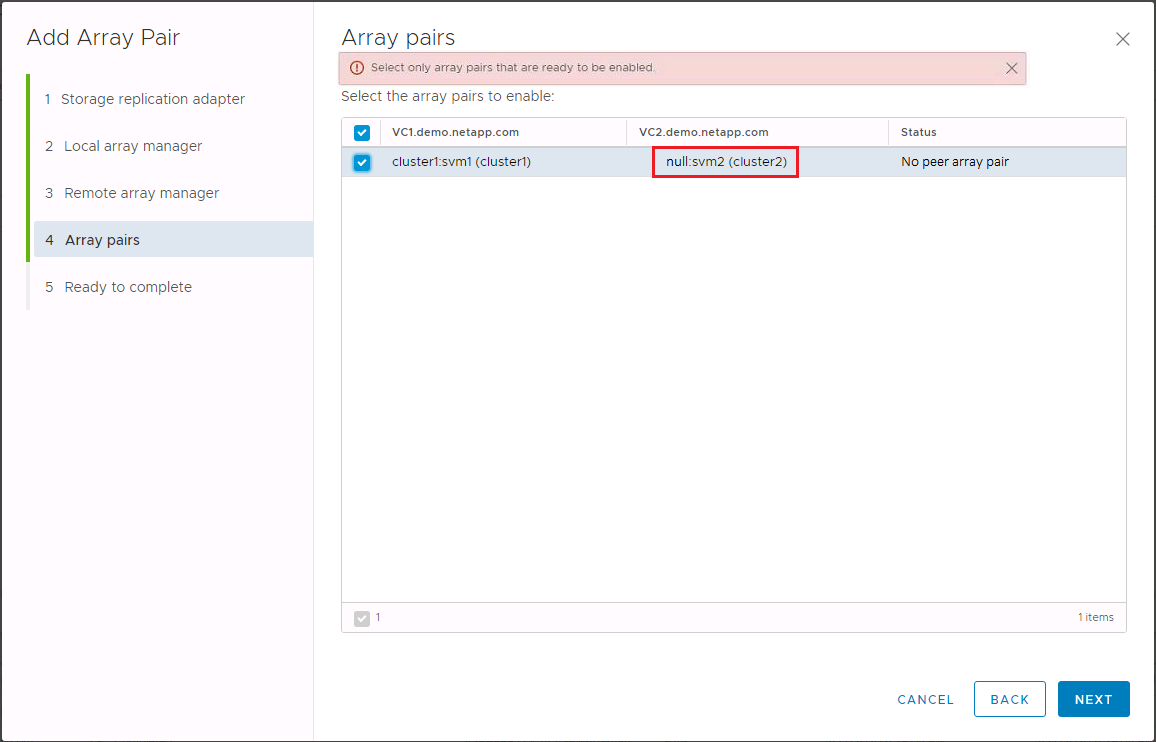This screenshot has height=742, width=1156.
Task: Select the null:svm2 (cluster2) highlighted cell
Action: click(x=725, y=161)
